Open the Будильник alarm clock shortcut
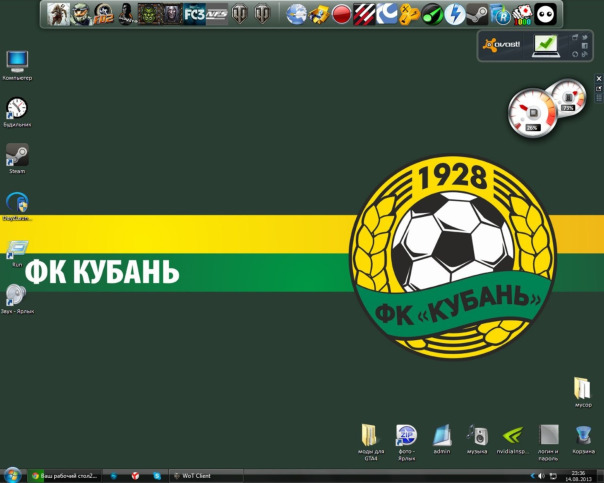Image resolution: width=604 pixels, height=483 pixels. coord(17,112)
